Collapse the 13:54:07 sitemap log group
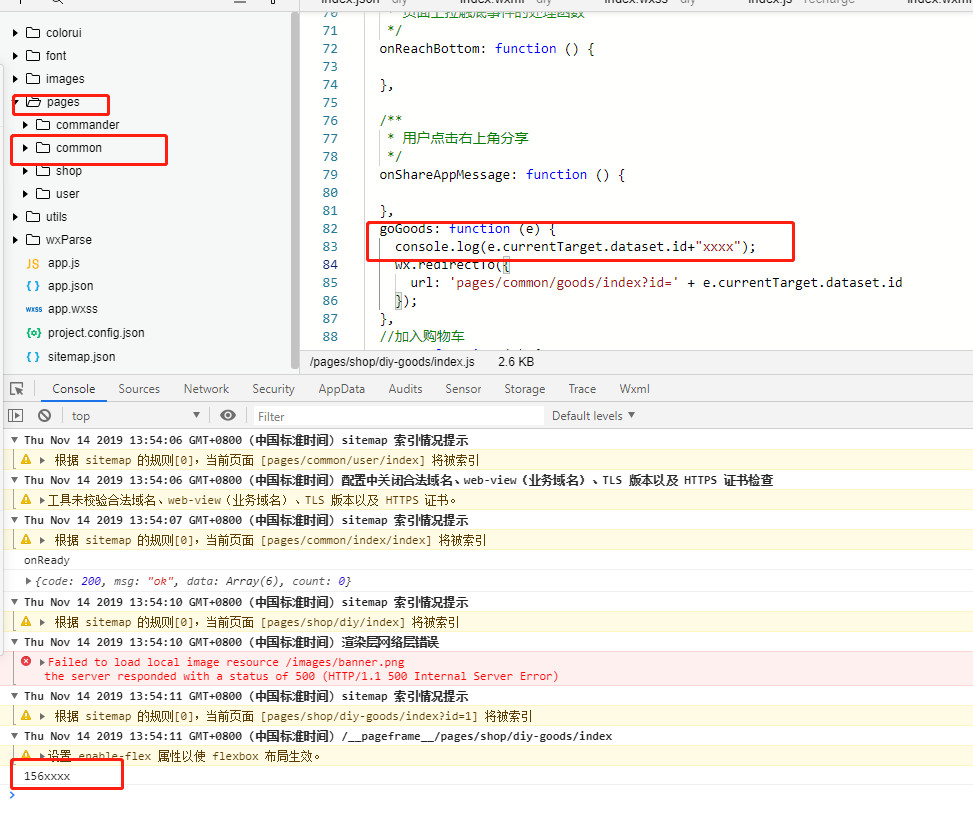The image size is (973, 823). click(14, 520)
